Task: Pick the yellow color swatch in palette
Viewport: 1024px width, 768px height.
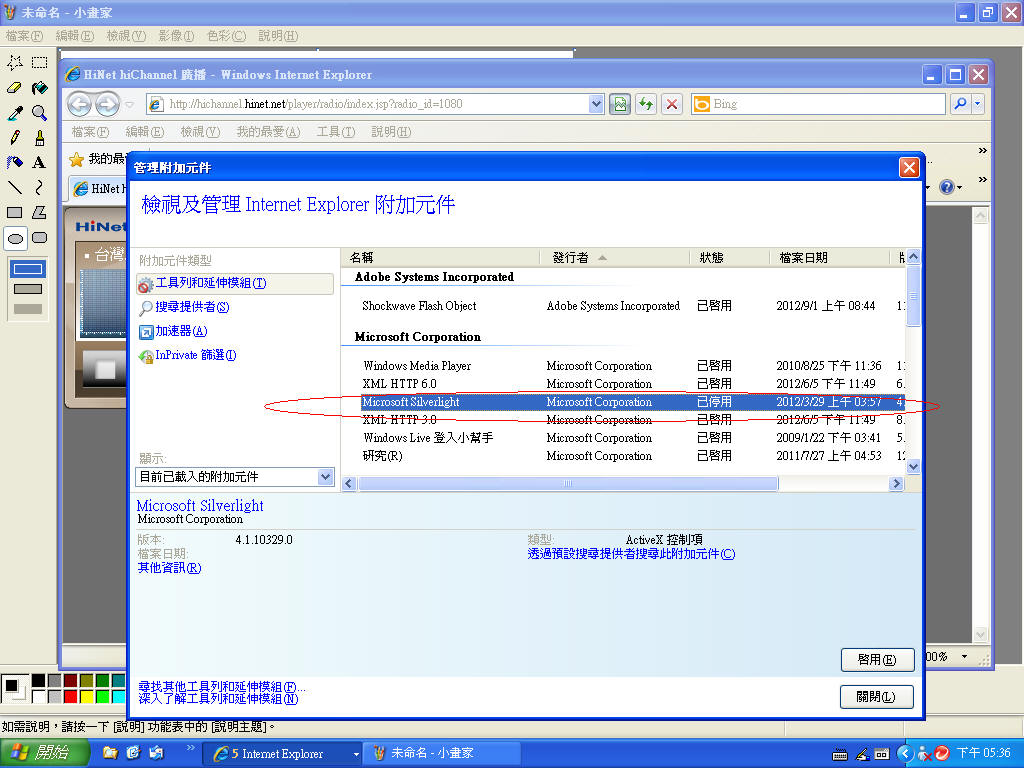Action: [86, 697]
